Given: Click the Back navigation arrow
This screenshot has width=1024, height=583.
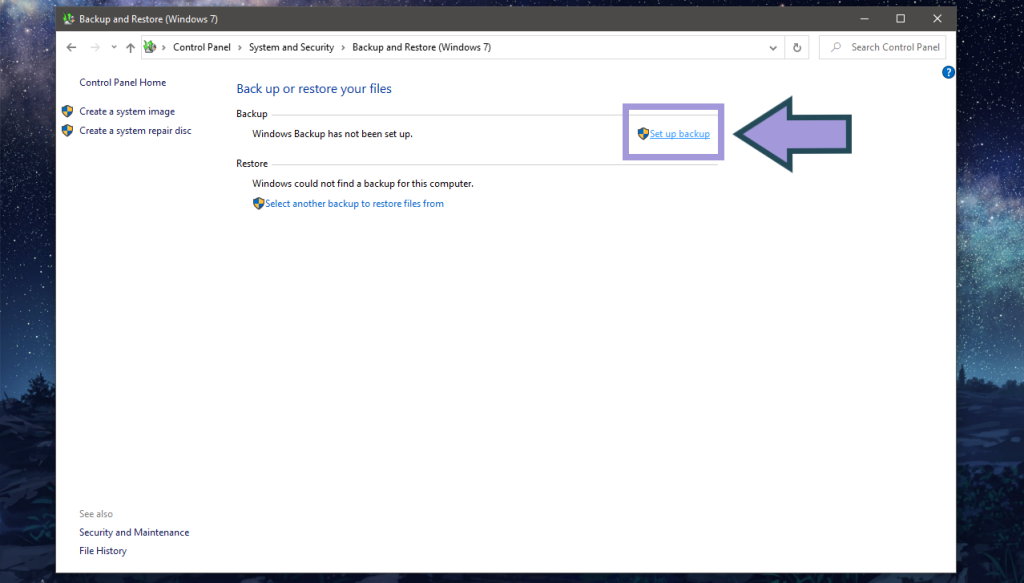Looking at the screenshot, I should pos(70,47).
